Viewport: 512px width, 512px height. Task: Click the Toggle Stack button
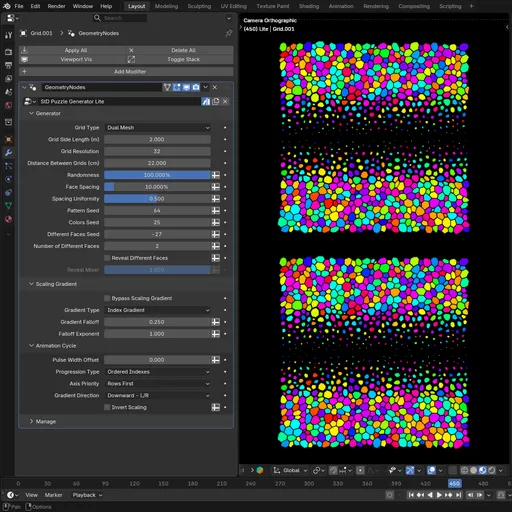(x=180, y=59)
